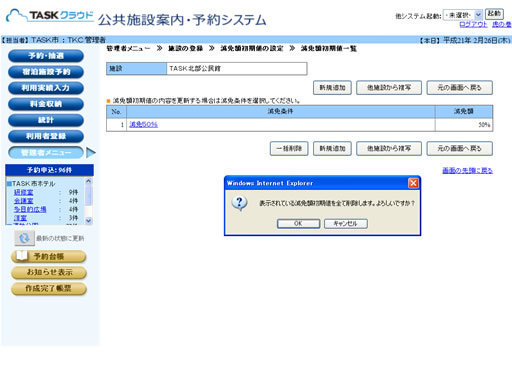512x384 pixels.
Task: Click the 減免額初期値の設定 breadcrumb
Action: pyautogui.click(x=252, y=49)
